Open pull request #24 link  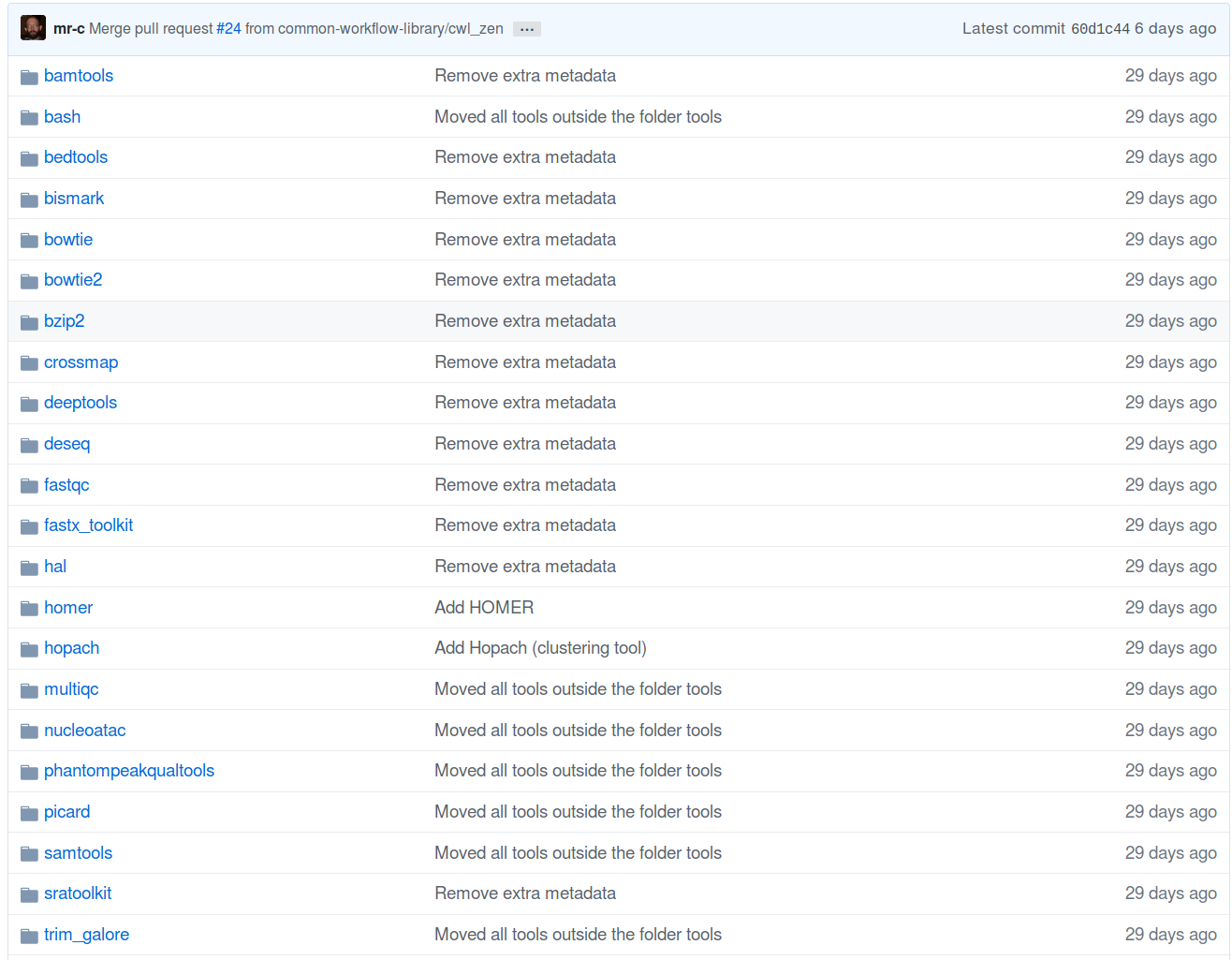coord(228,29)
